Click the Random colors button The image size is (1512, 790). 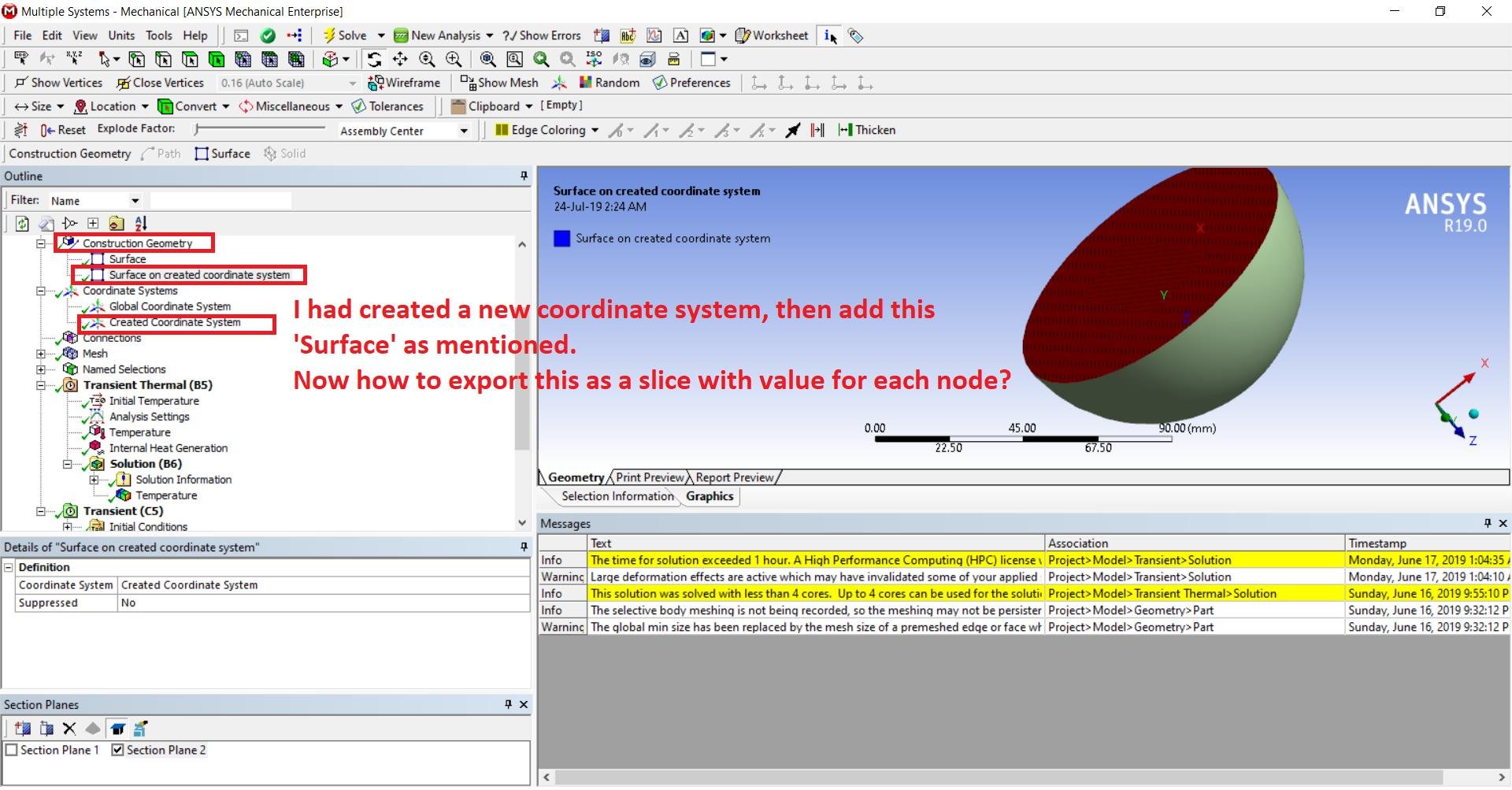pos(609,83)
